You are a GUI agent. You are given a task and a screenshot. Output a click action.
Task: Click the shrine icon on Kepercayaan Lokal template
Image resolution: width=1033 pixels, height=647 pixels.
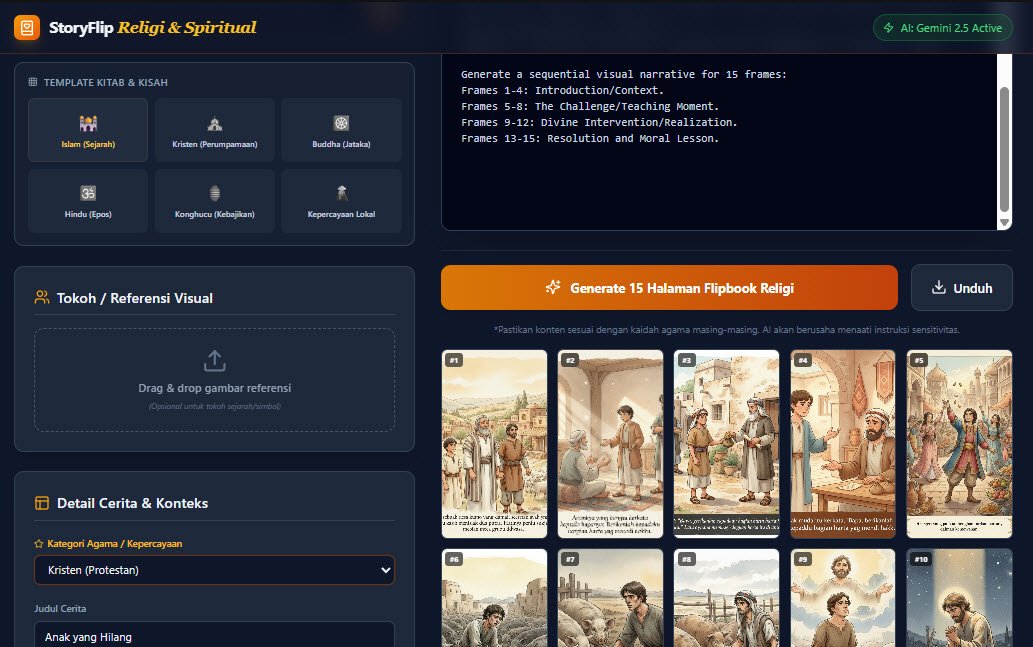341,193
